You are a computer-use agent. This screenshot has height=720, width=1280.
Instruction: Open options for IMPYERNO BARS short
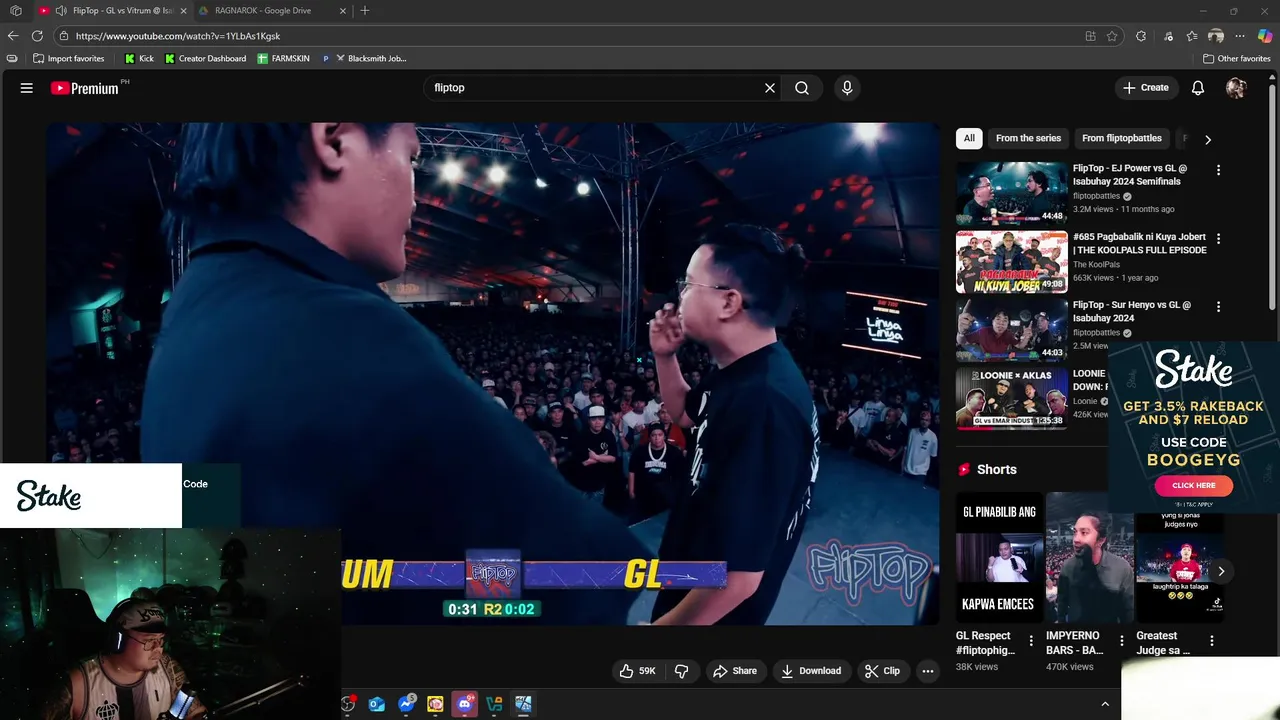coord(1121,641)
